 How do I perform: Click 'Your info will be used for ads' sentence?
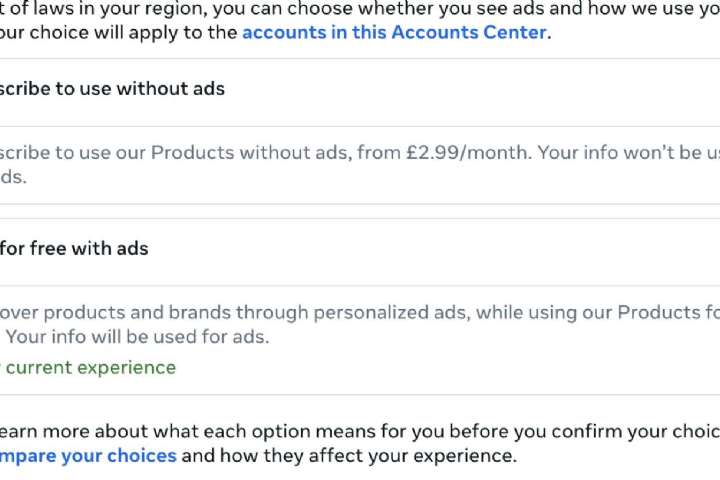pyautogui.click(x=137, y=337)
